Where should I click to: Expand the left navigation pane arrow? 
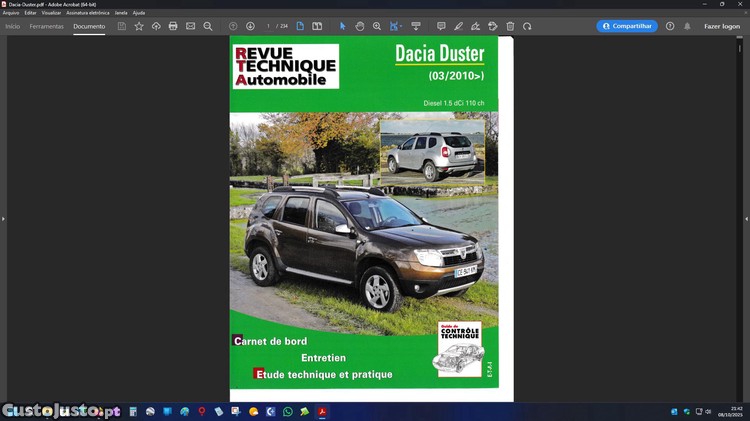(4, 219)
